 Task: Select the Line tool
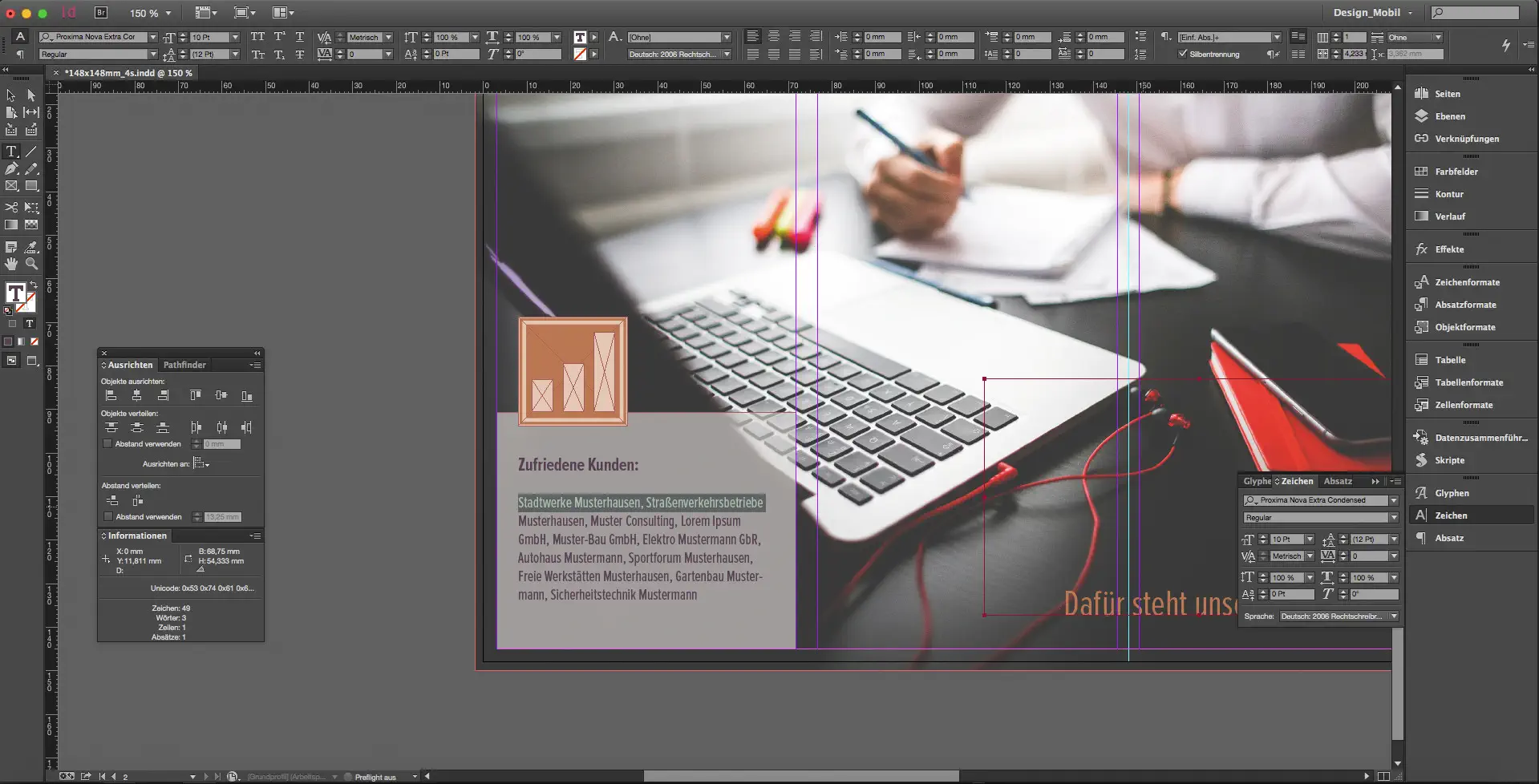[31, 152]
